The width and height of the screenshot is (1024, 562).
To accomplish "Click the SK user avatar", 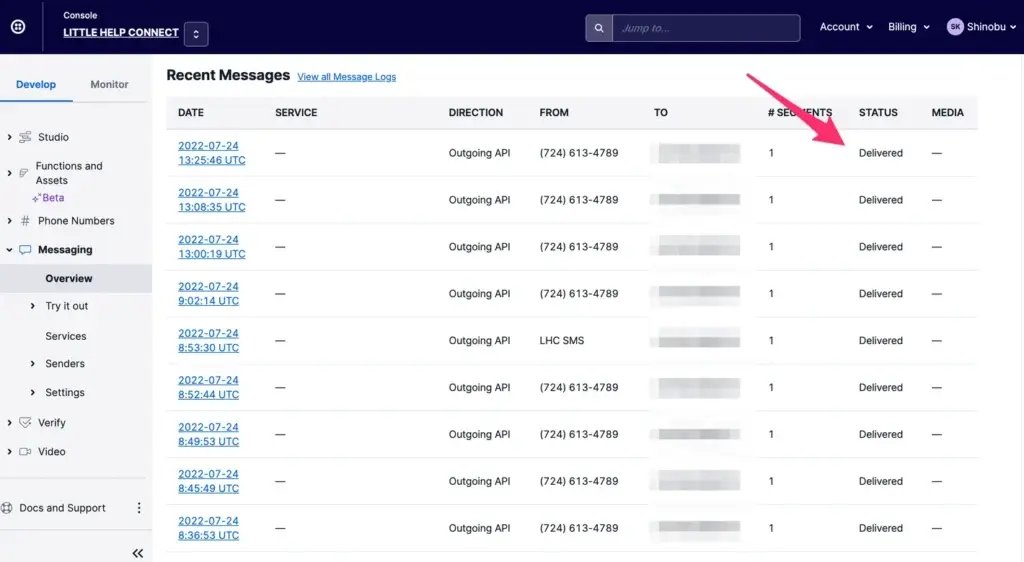I will click(x=955, y=27).
